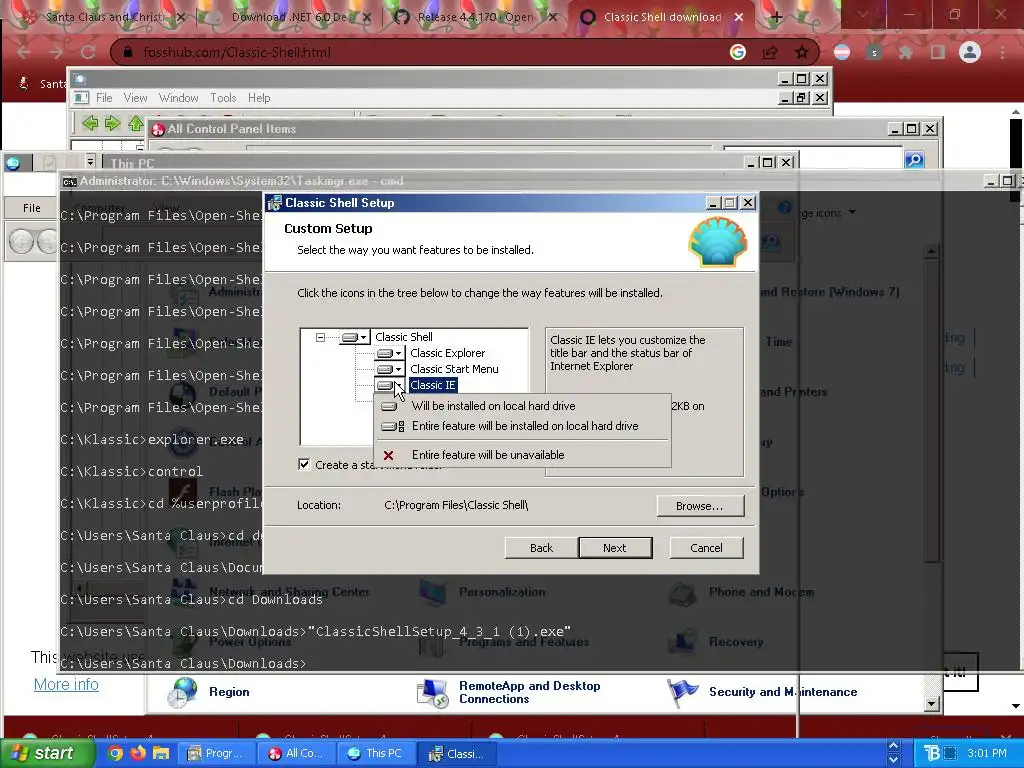This screenshot has height=768, width=1024.
Task: Open the file explorer quick launch icon
Action: [161, 753]
